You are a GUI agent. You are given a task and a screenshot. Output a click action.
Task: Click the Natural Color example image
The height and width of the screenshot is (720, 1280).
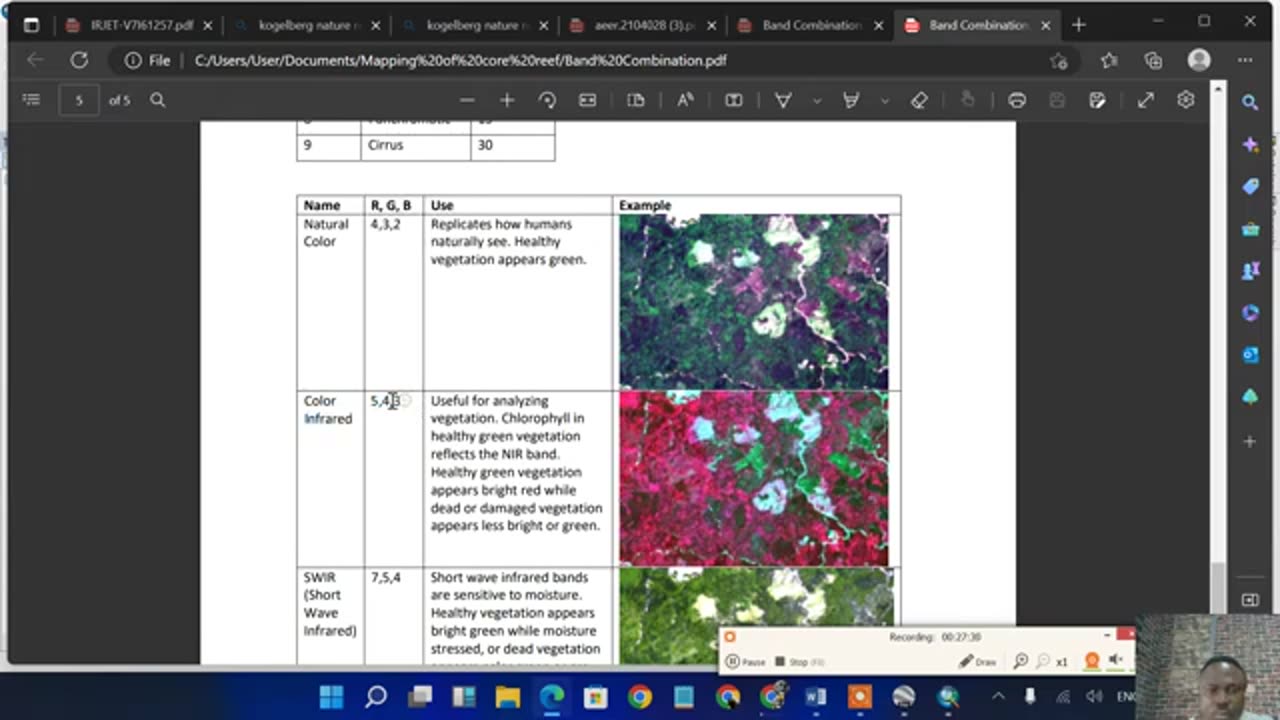pyautogui.click(x=753, y=301)
